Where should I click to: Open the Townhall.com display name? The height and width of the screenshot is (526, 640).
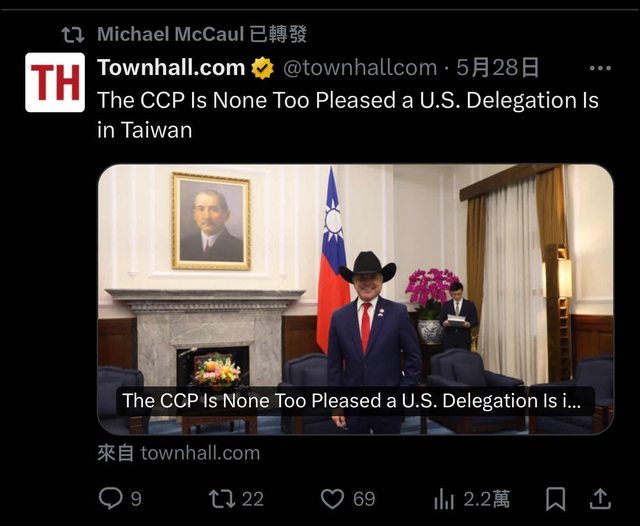171,68
